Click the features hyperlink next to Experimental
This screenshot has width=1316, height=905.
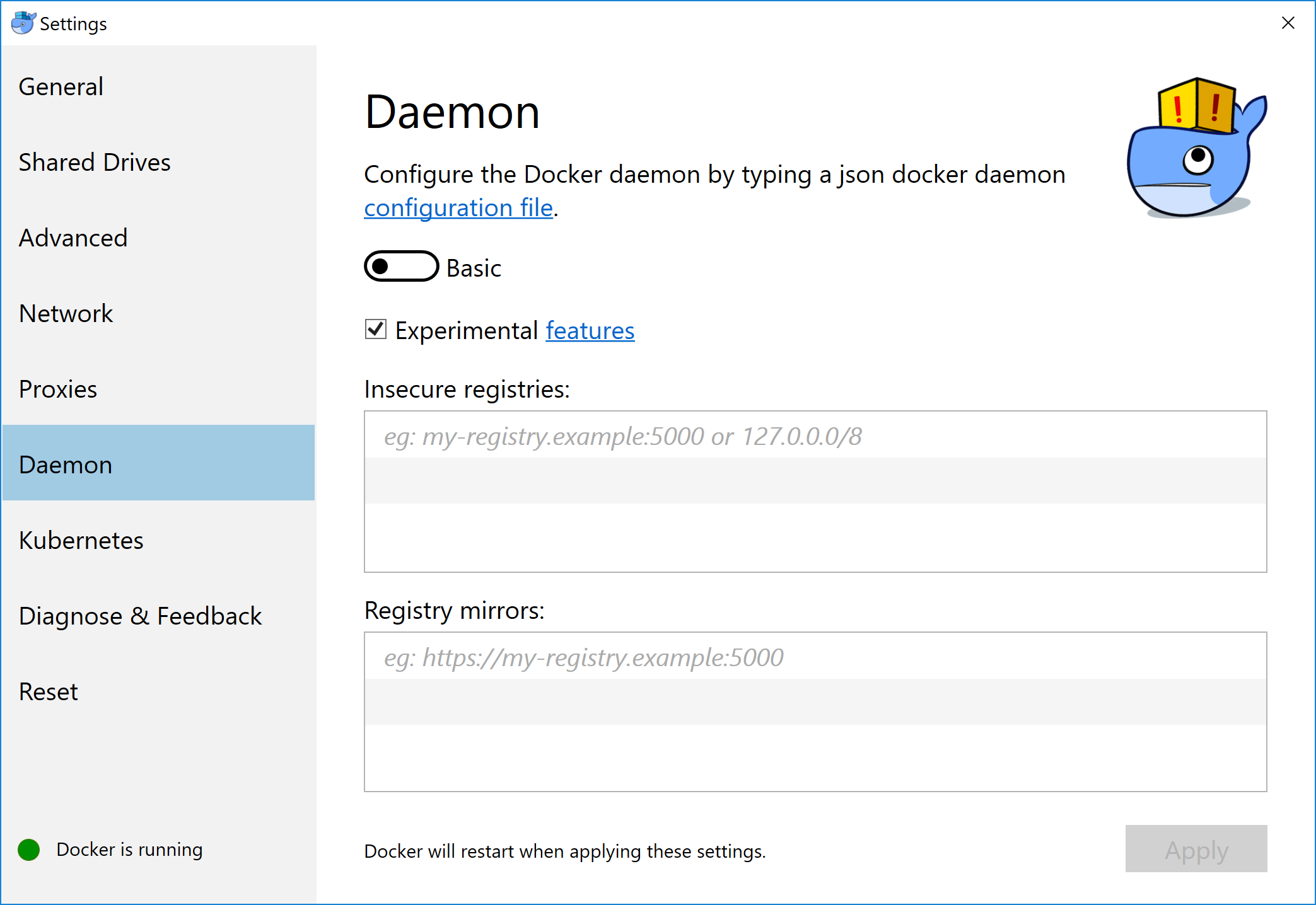[589, 330]
